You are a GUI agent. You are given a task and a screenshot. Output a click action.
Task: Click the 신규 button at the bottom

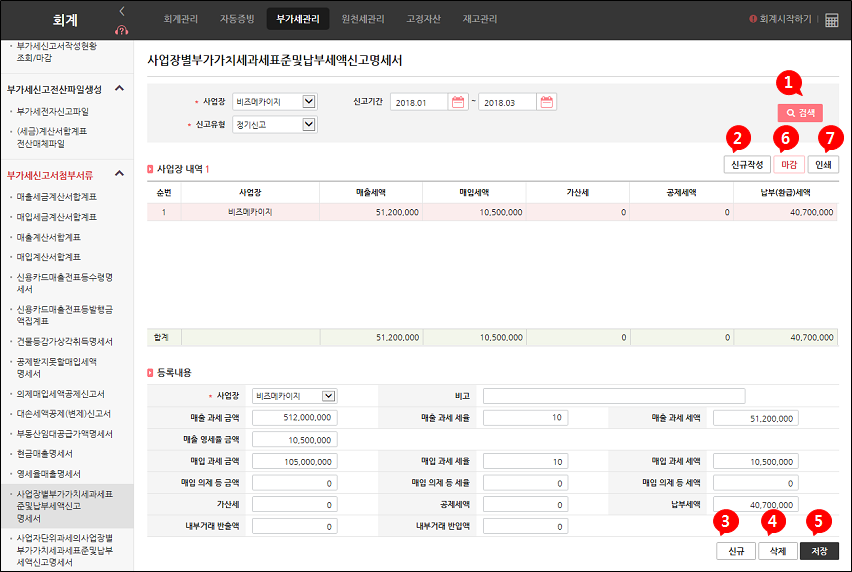pos(736,551)
